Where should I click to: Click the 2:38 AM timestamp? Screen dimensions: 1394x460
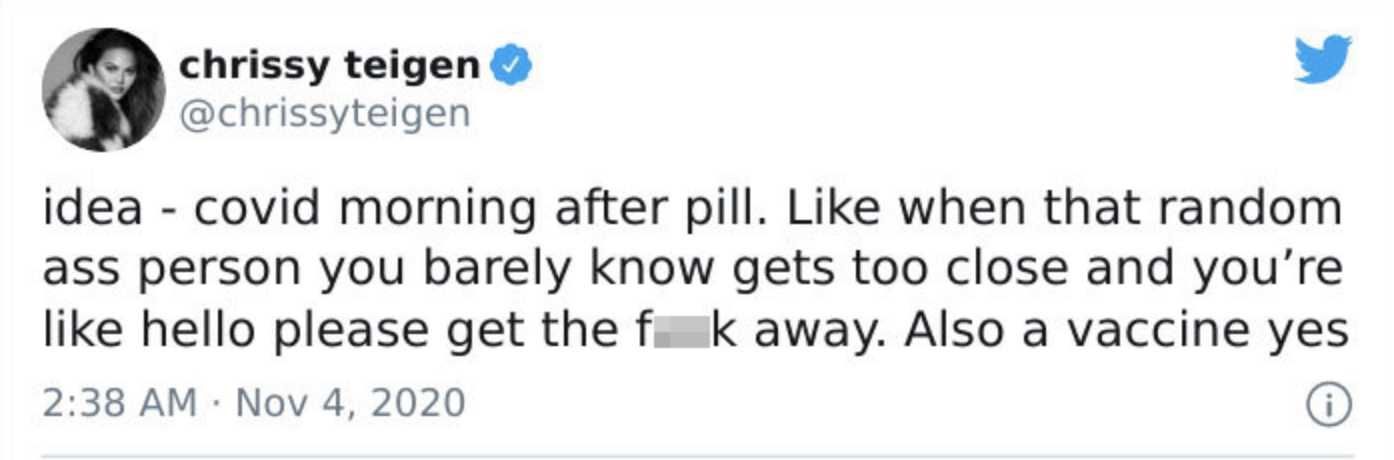120,403
